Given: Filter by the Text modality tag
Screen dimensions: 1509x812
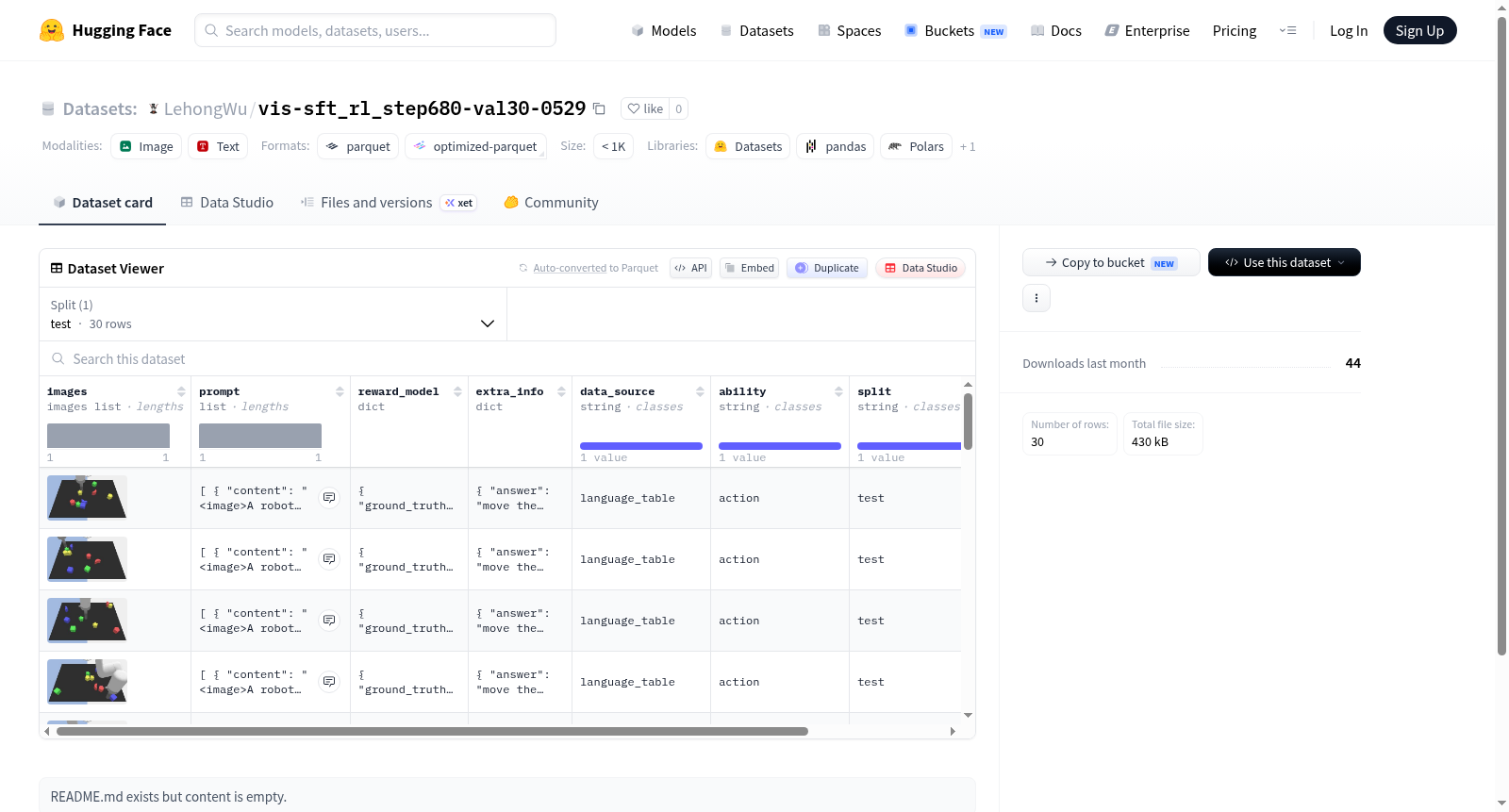Looking at the screenshot, I should [218, 146].
